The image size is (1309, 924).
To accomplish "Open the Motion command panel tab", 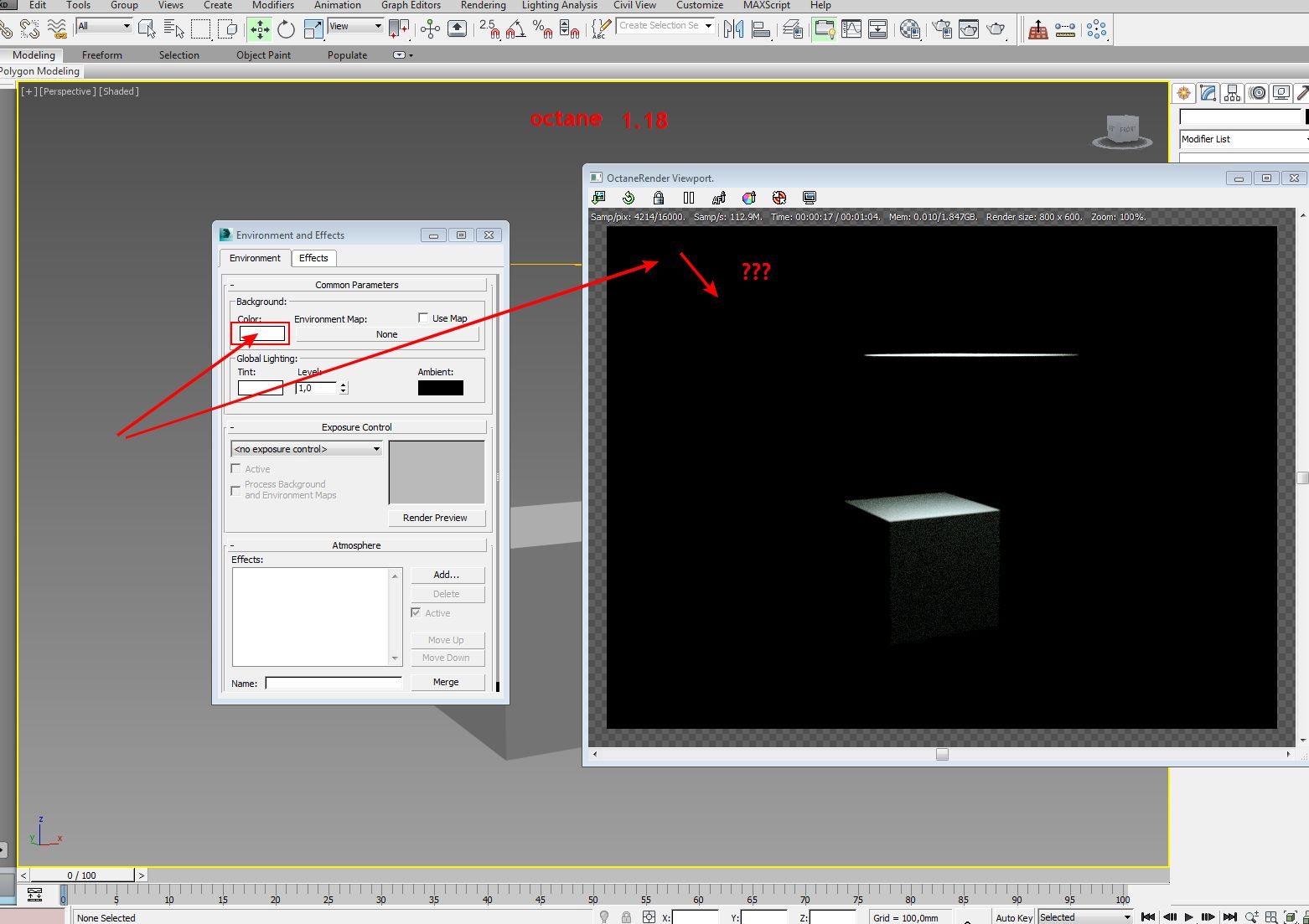I will point(1257,93).
